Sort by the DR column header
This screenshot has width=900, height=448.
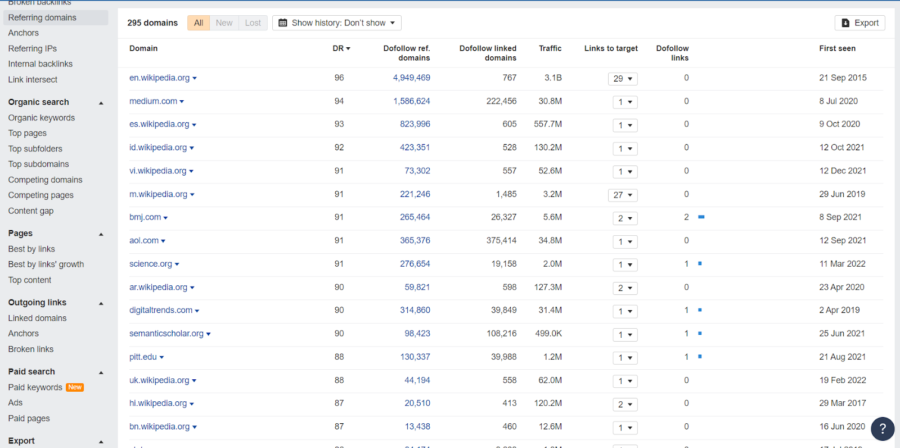[341, 49]
